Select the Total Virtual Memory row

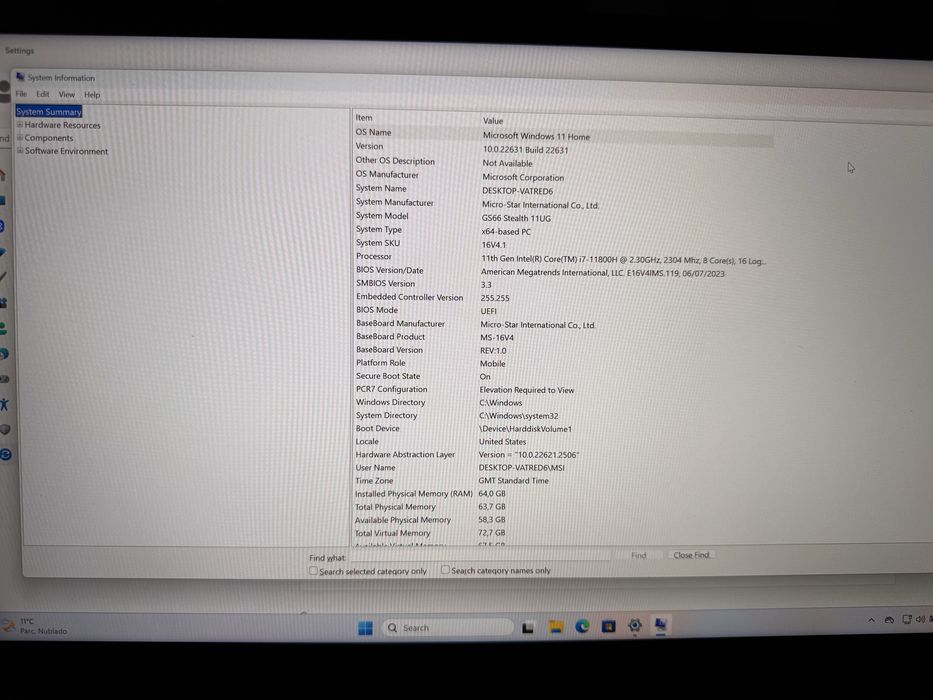tap(563, 533)
